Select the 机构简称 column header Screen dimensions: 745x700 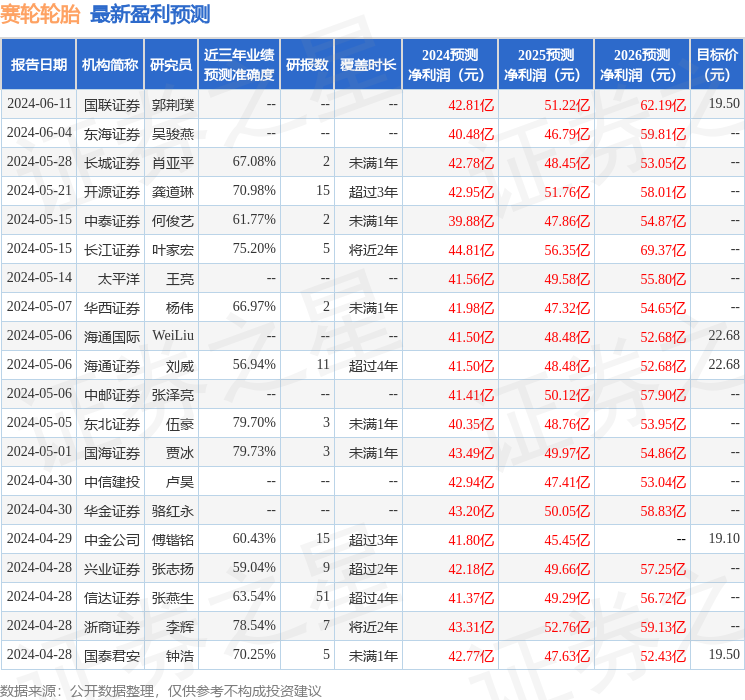110,65
